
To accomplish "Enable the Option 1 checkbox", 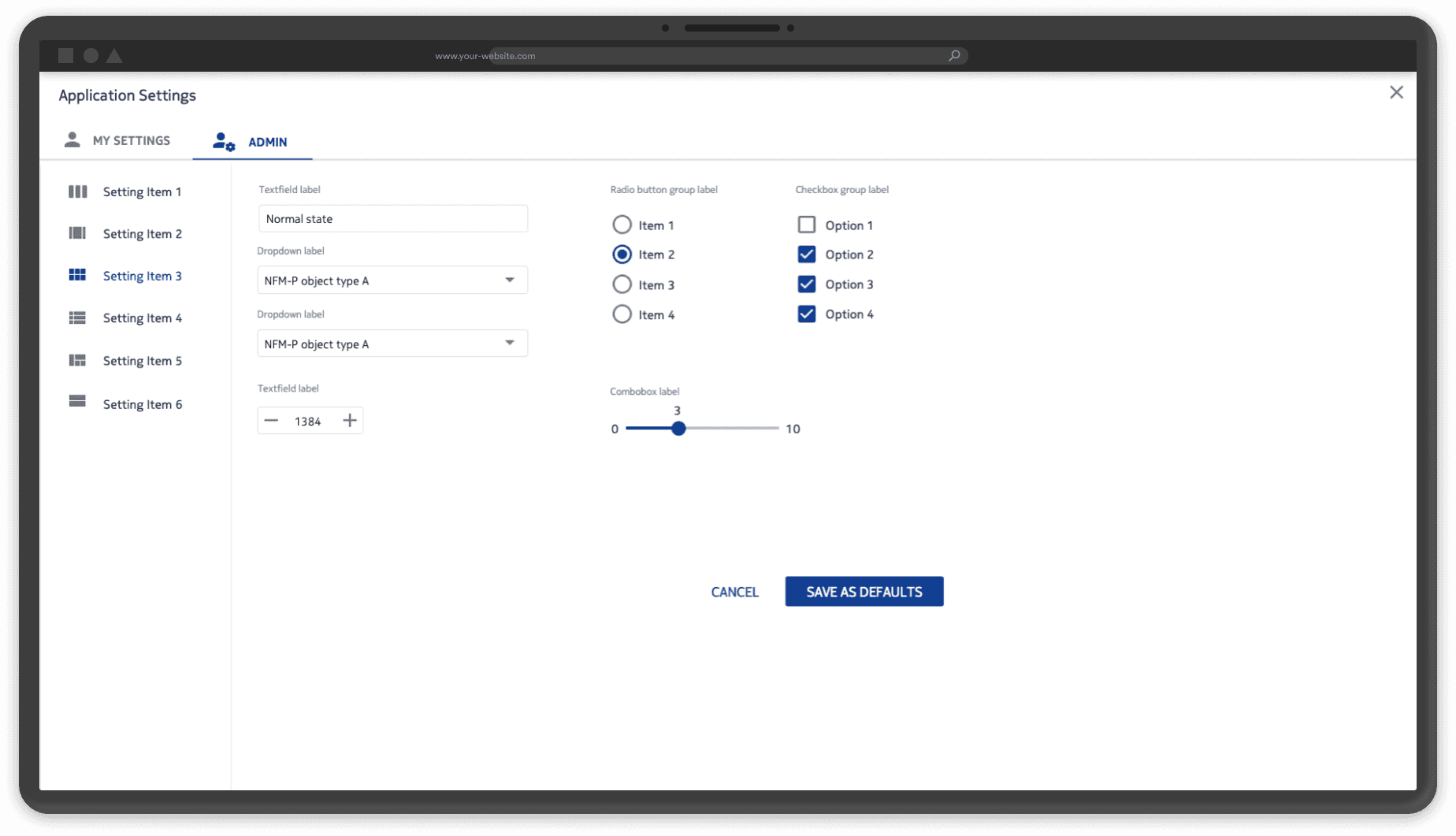I will point(807,225).
